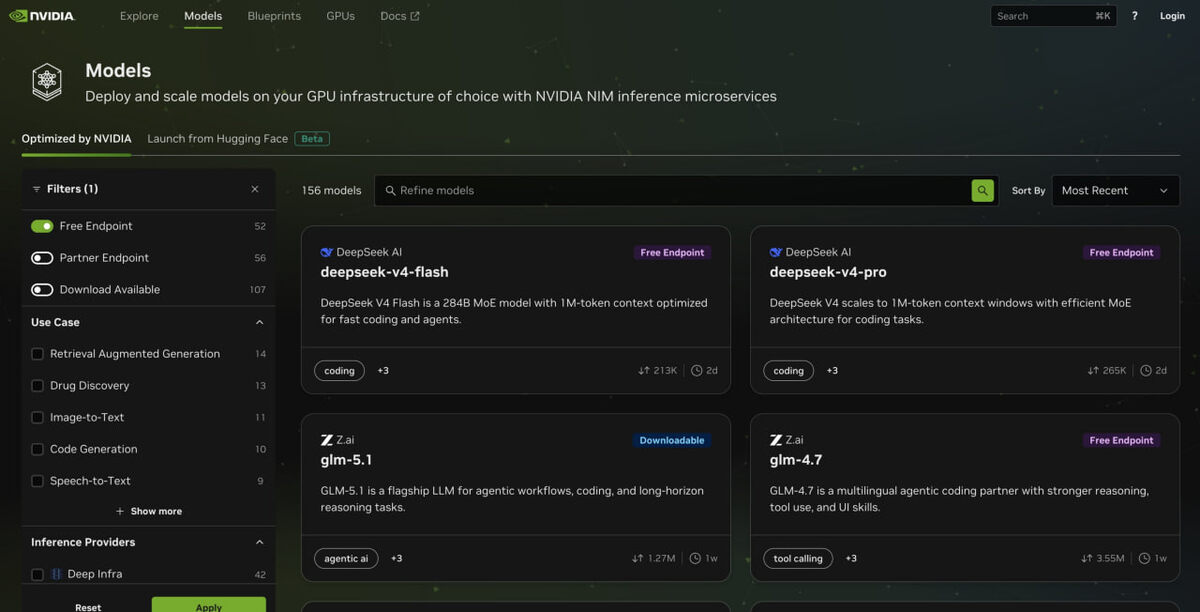This screenshot has height=612, width=1200.
Task: Click the Refine models input field
Action: [x=670, y=191]
